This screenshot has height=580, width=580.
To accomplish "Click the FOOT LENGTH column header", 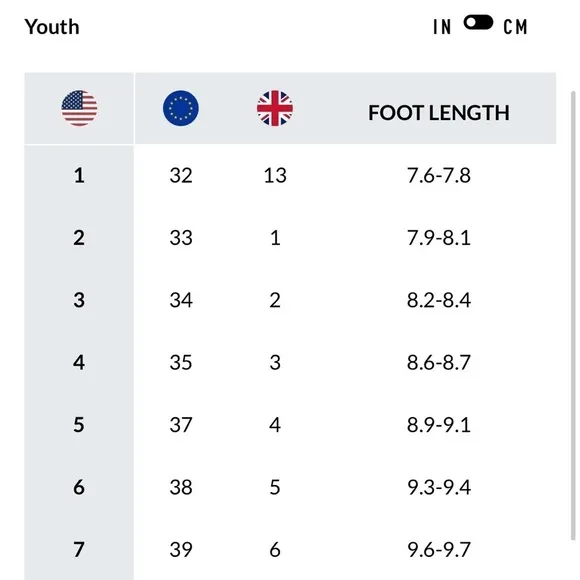I will click(439, 113).
